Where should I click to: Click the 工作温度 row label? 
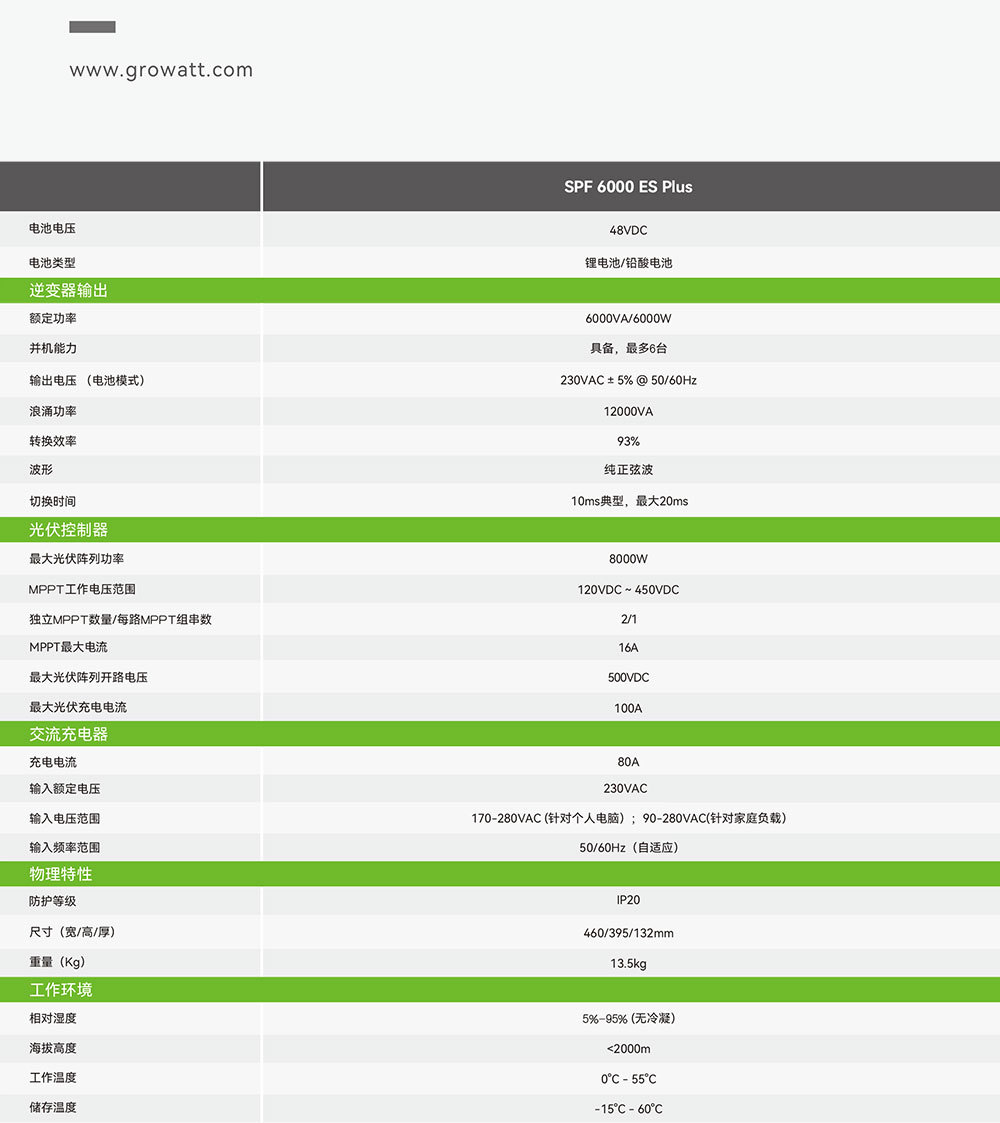(52, 1078)
